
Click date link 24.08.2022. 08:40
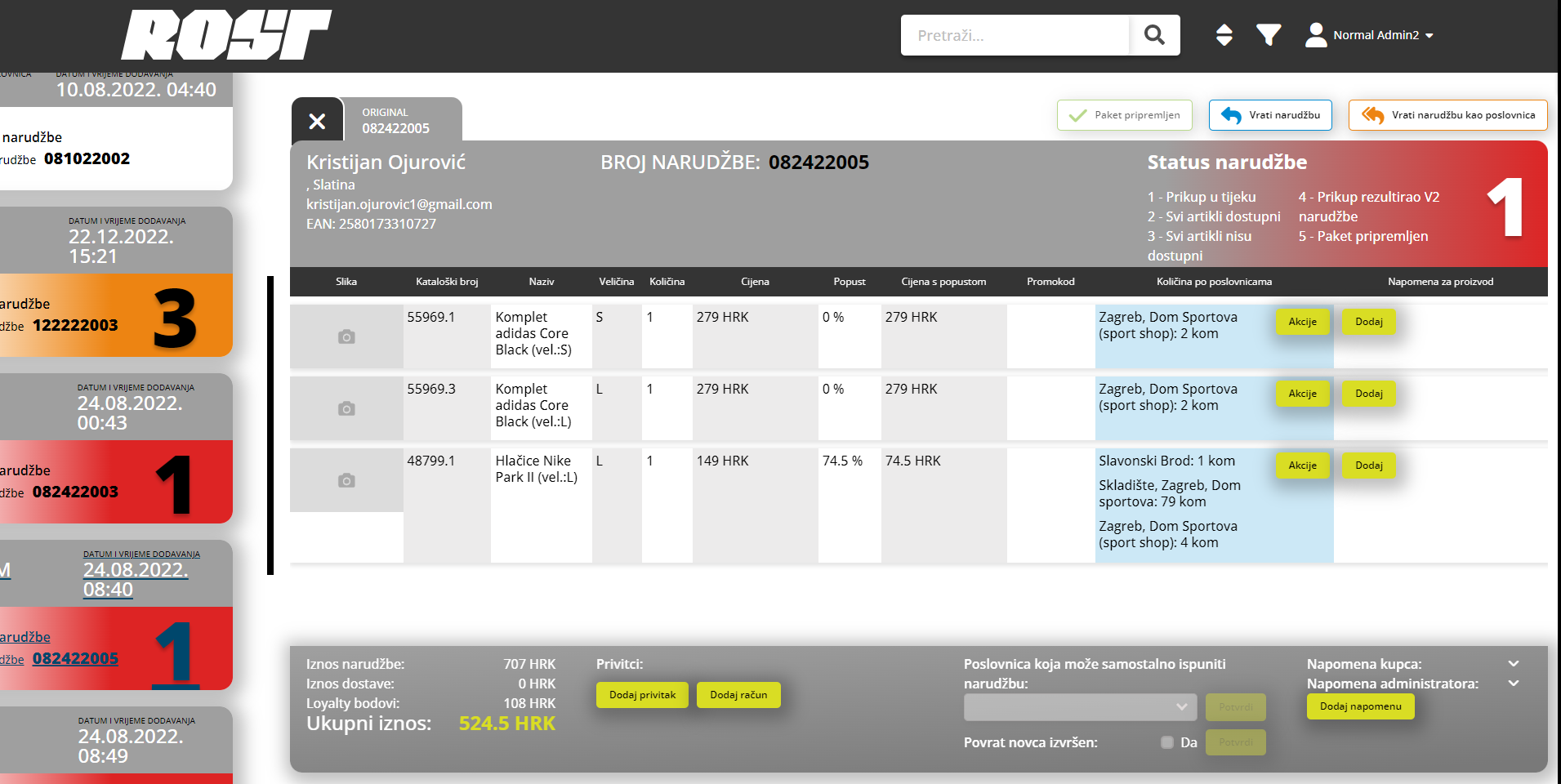click(x=136, y=580)
